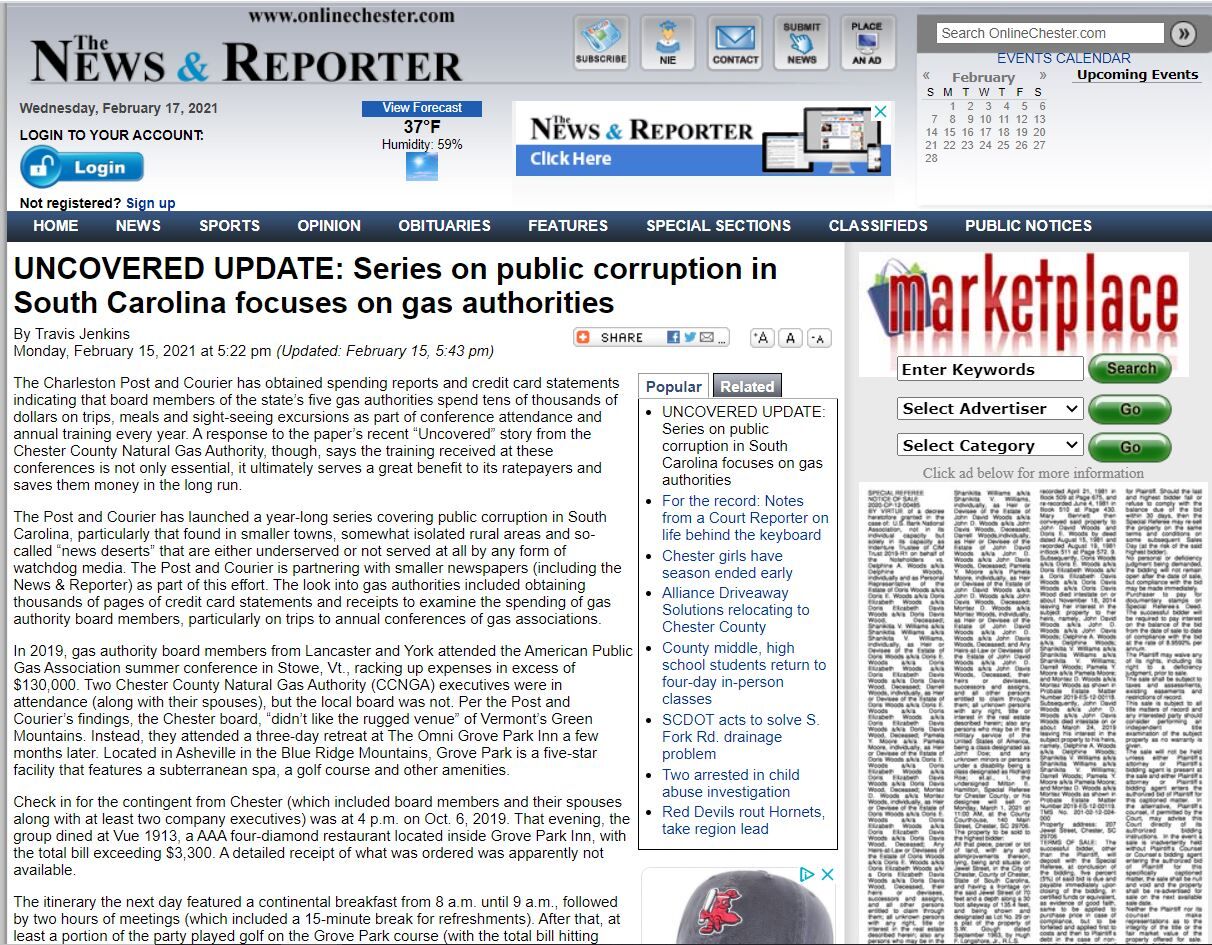Viewport: 1212px width, 945px height.
Task: Open the EVENTS CALENDAR link
Action: pyautogui.click(x=1063, y=58)
